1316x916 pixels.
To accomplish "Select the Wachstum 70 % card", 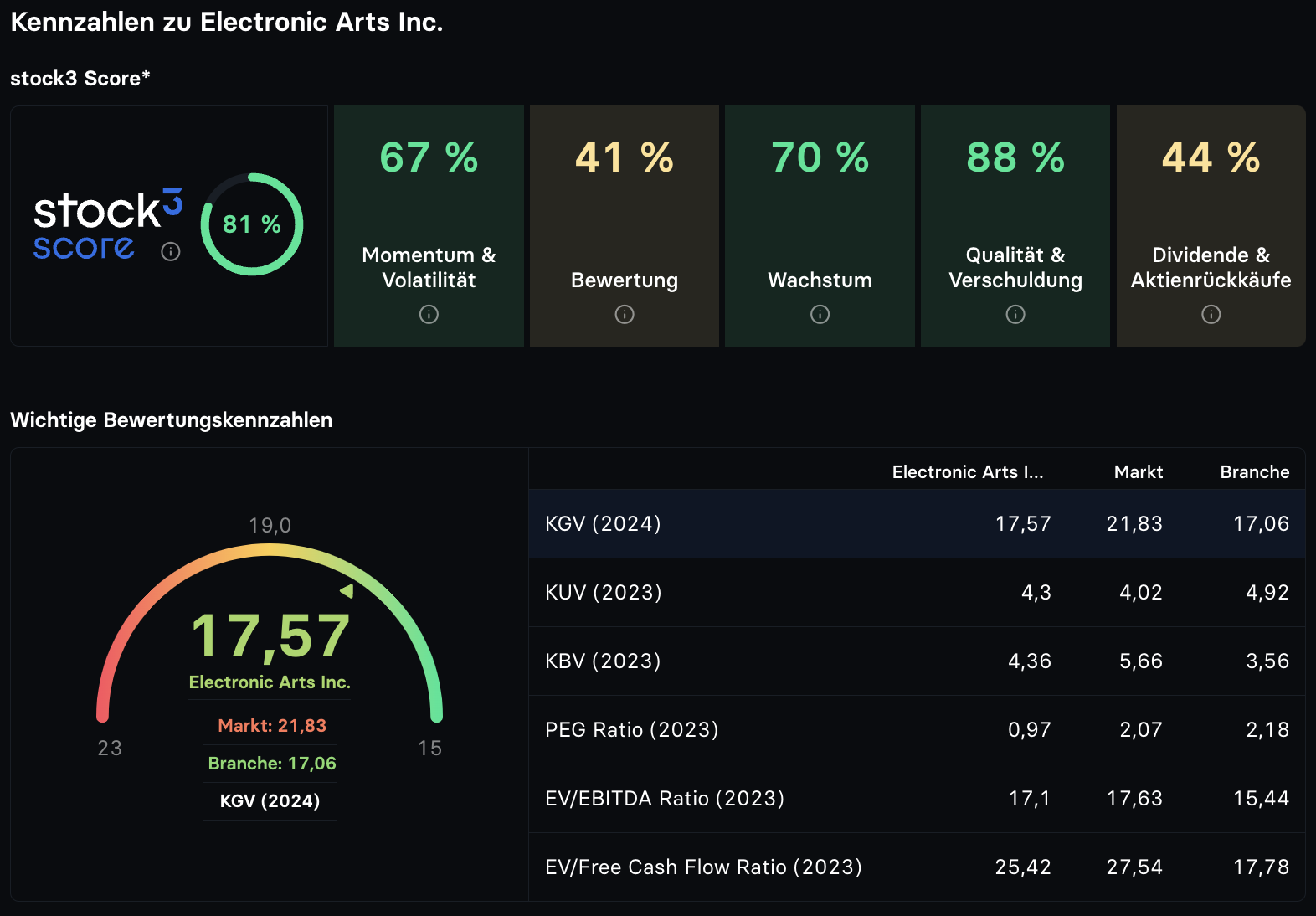I will coord(820,226).
